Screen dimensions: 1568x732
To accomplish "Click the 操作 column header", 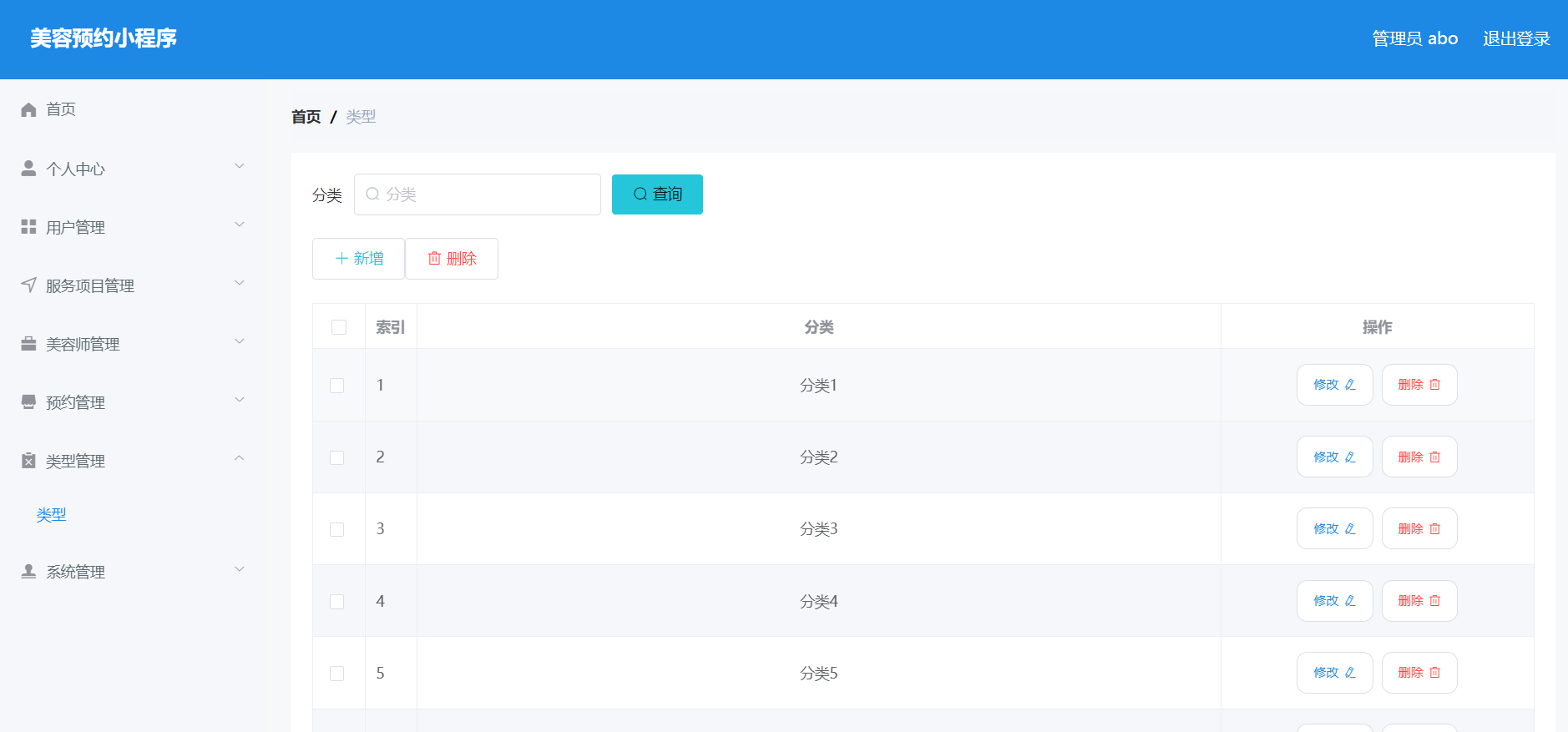I will coord(1378,327).
